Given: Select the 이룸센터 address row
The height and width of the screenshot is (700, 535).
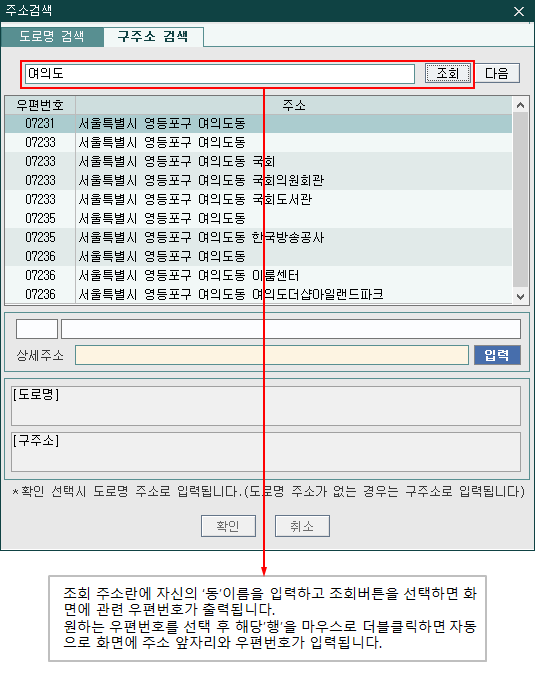Looking at the screenshot, I should [x=259, y=275].
